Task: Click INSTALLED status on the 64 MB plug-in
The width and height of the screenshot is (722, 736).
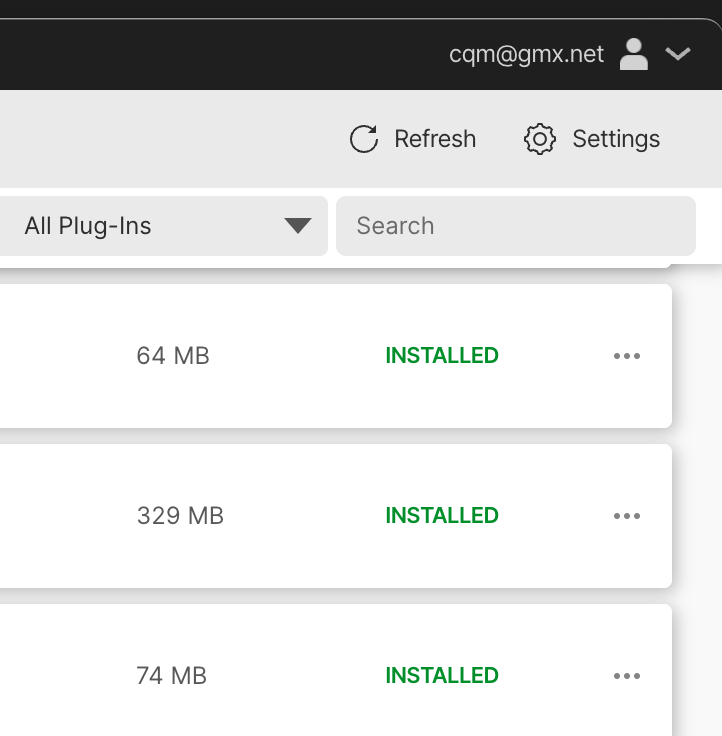Action: coord(442,356)
